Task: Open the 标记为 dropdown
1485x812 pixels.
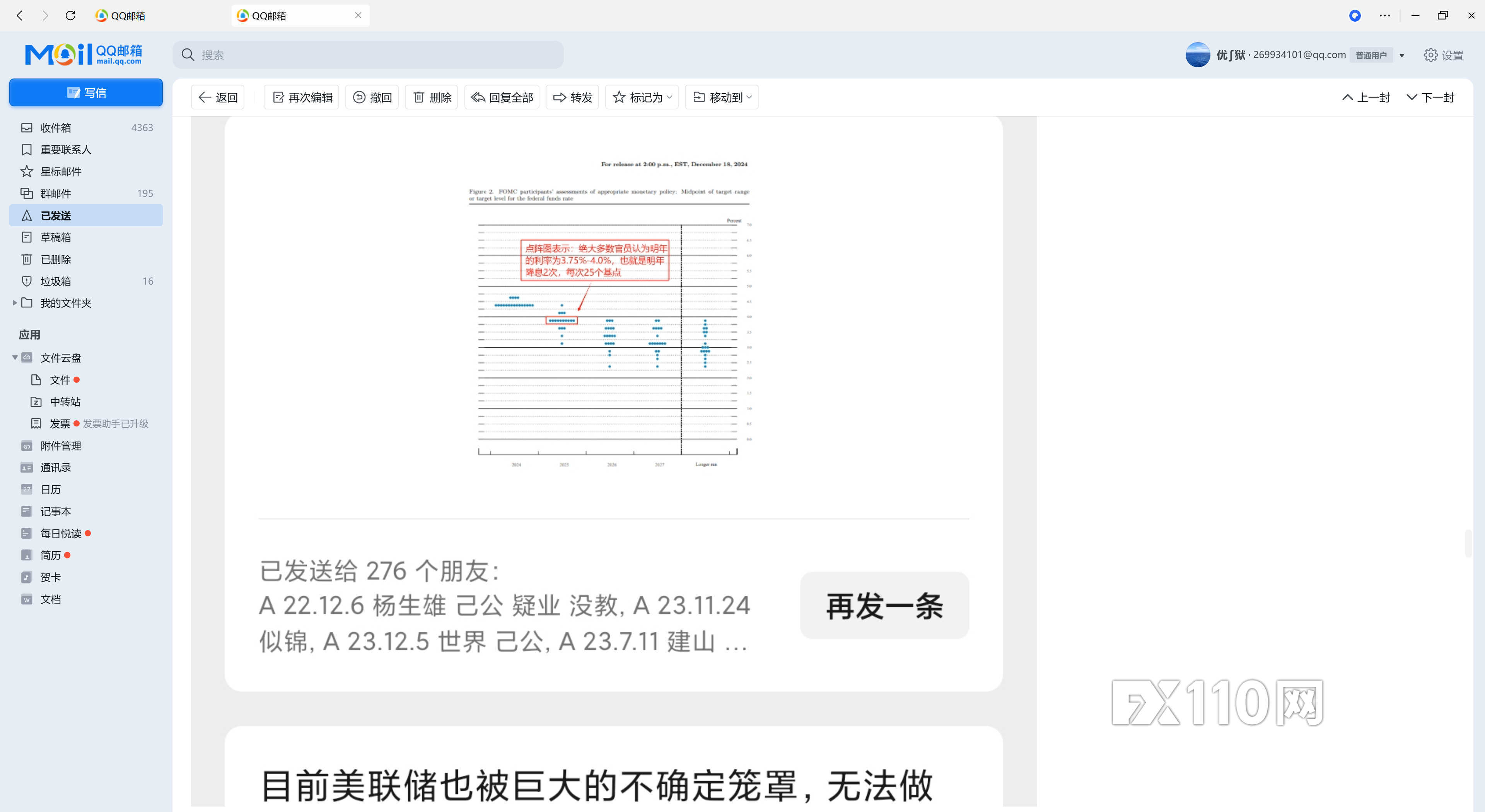Action: [642, 97]
